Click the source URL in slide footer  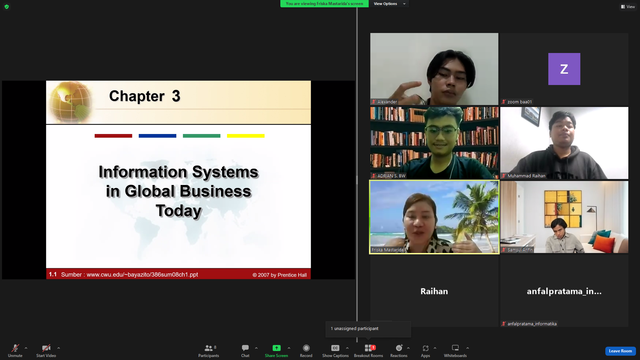pyautogui.click(x=142, y=275)
